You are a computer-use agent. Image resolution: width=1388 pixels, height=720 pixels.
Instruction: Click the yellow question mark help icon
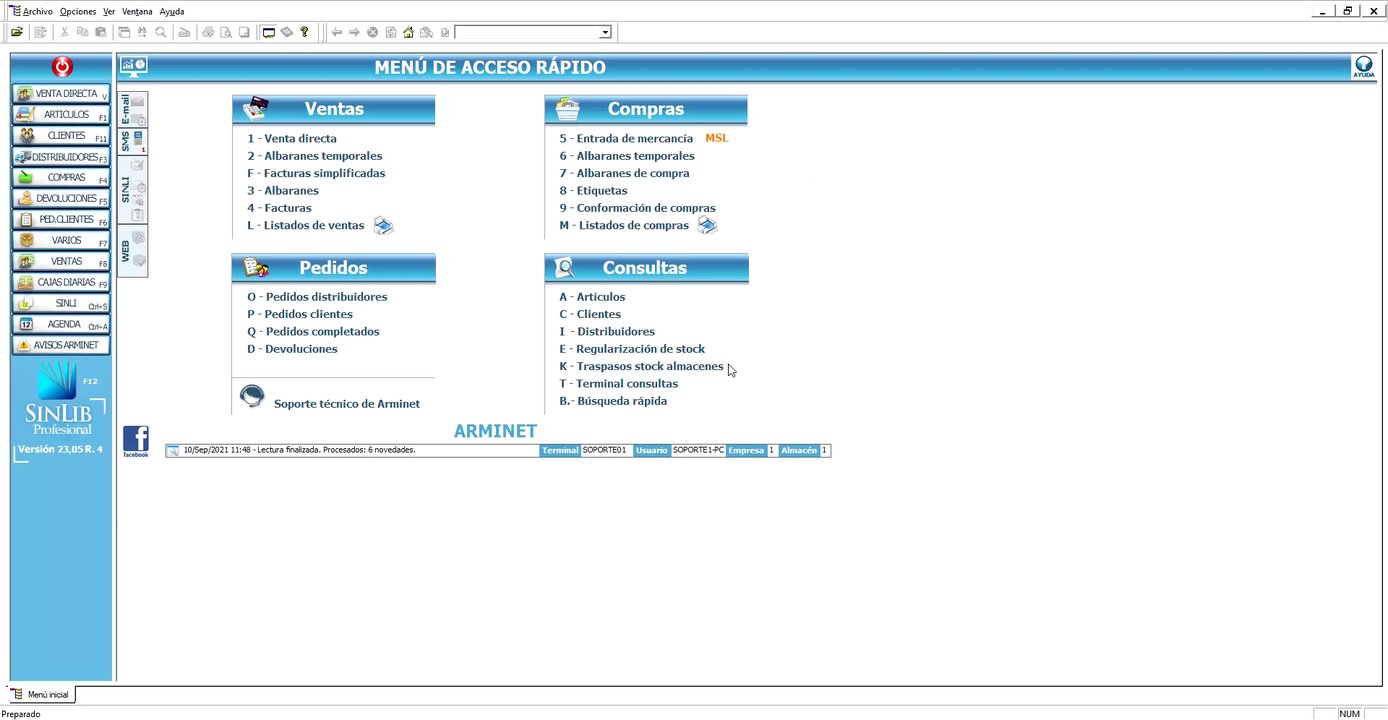click(305, 32)
